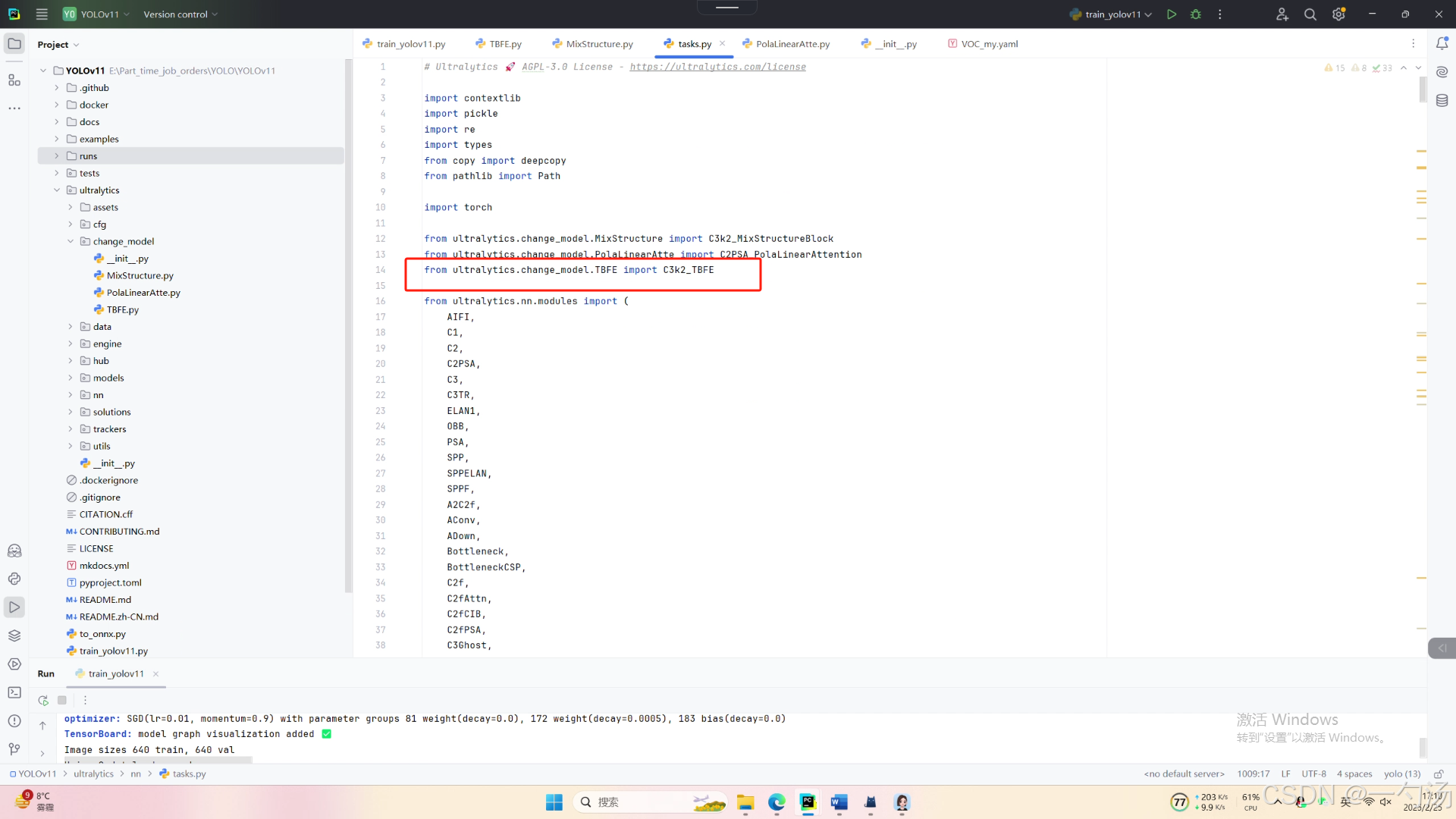This screenshot has height=819, width=1456.
Task: Open Python Packages tool window icon
Action: 14,635
